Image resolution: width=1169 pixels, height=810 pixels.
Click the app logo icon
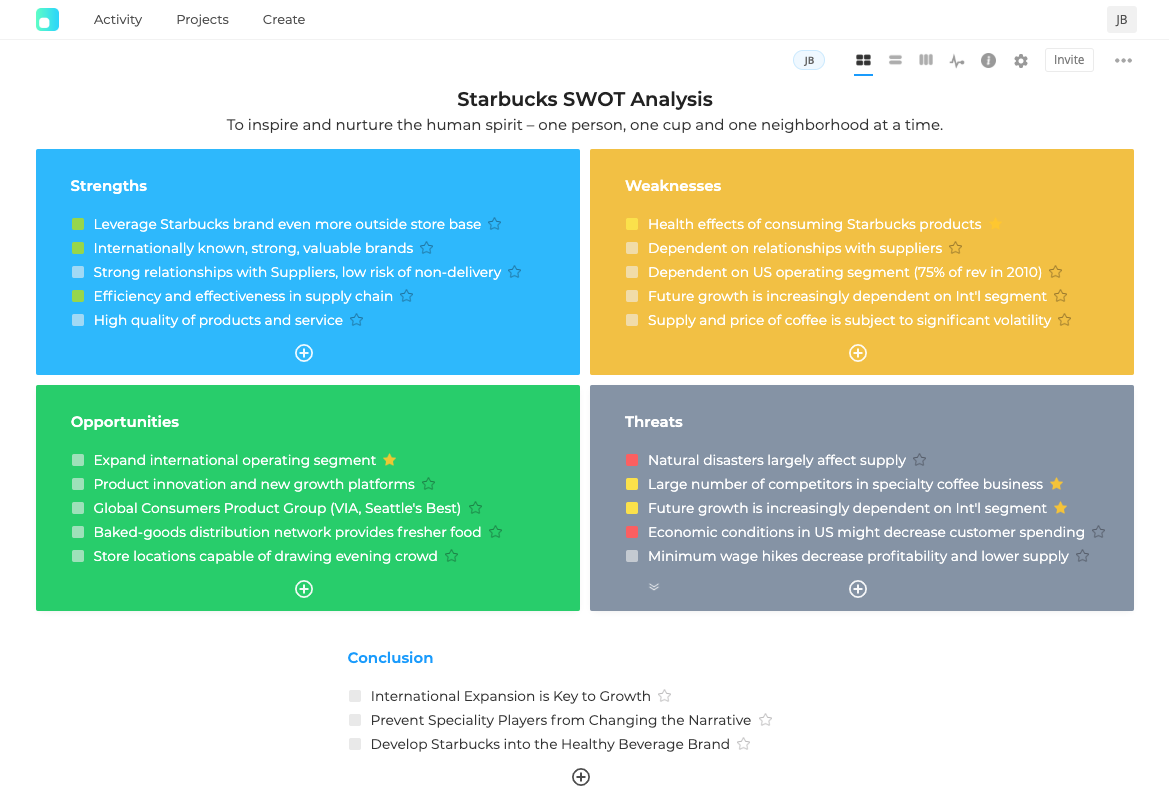(48, 19)
